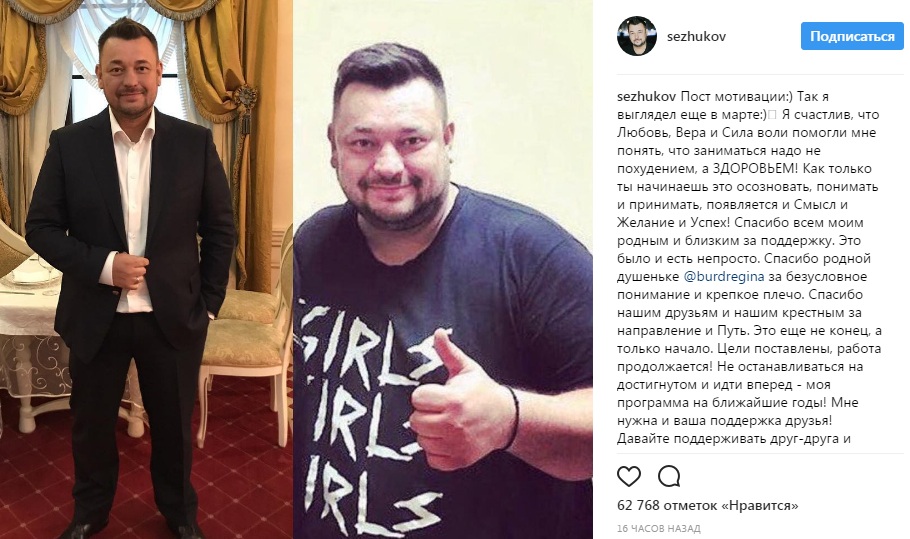Open comments via the speech bubble icon
910x539 pixels.
[x=669, y=476]
